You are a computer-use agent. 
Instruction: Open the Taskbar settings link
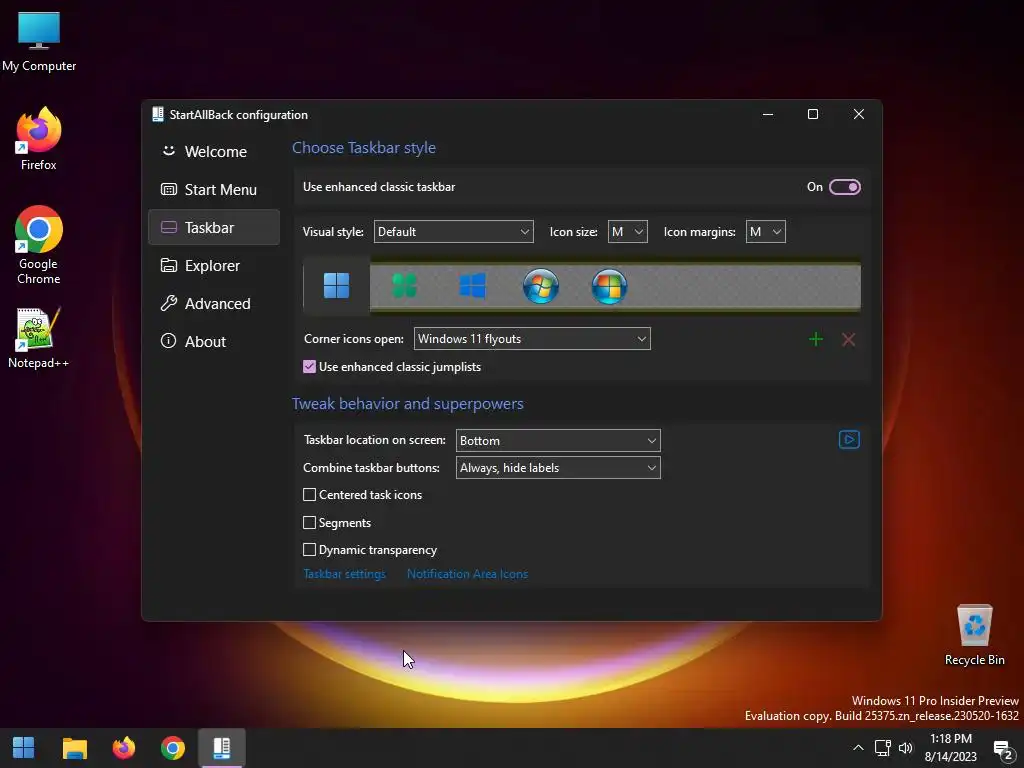pos(344,573)
